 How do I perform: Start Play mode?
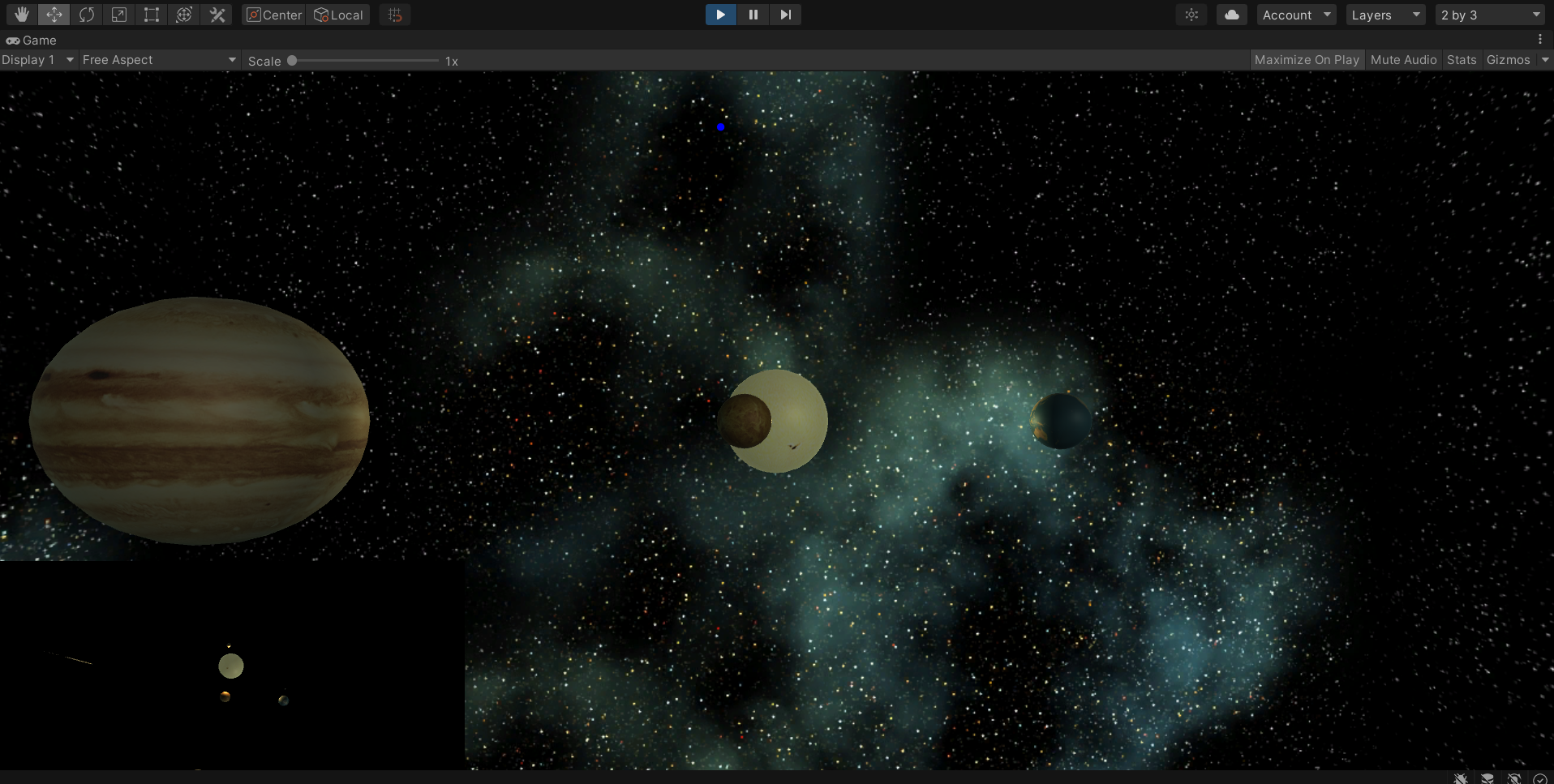(x=720, y=15)
